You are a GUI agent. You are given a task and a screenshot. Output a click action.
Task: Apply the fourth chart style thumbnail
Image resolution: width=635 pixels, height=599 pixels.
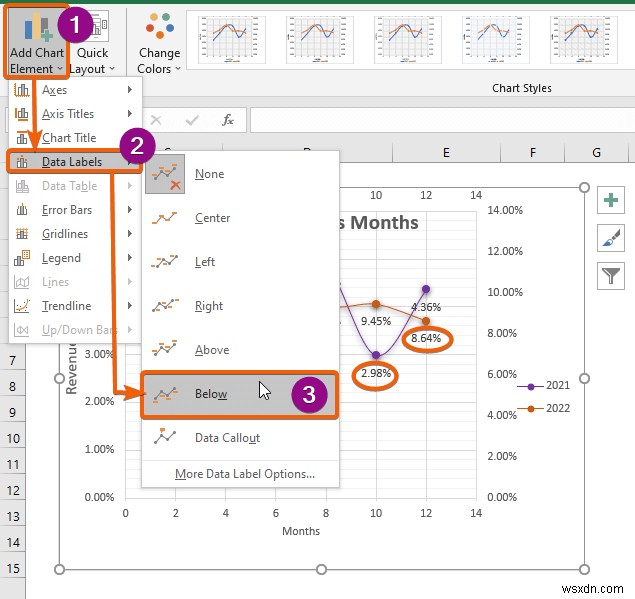(496, 40)
